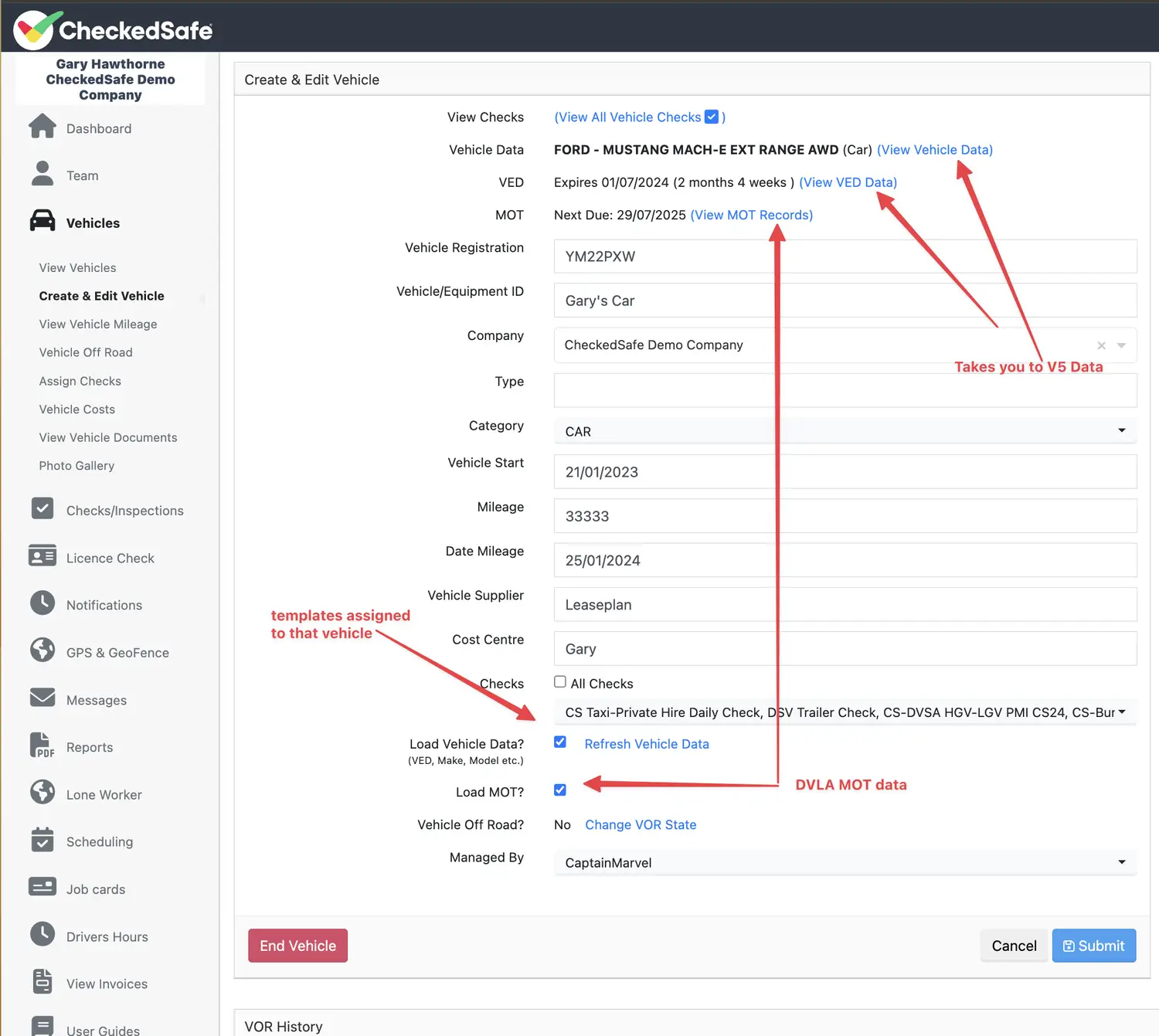Click the Vehicle/Equipment ID field
This screenshot has width=1159, height=1036.
(x=845, y=301)
